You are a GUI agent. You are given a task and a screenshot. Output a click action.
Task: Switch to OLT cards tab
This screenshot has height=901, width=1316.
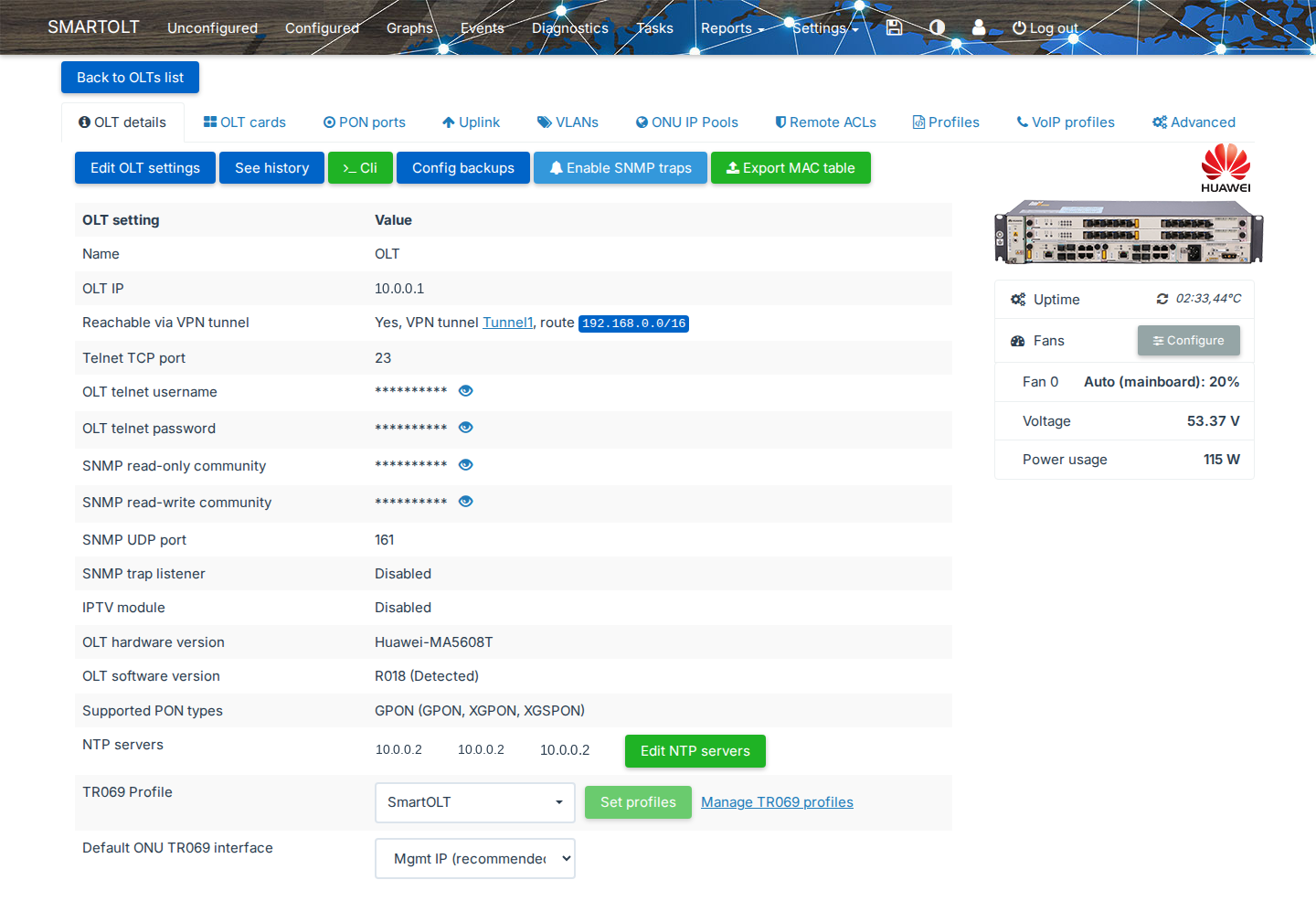tap(245, 122)
